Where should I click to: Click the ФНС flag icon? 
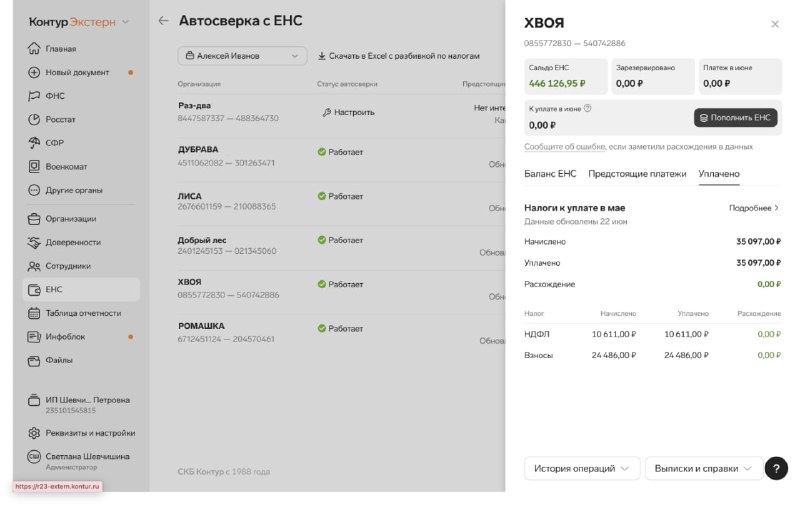click(x=34, y=96)
